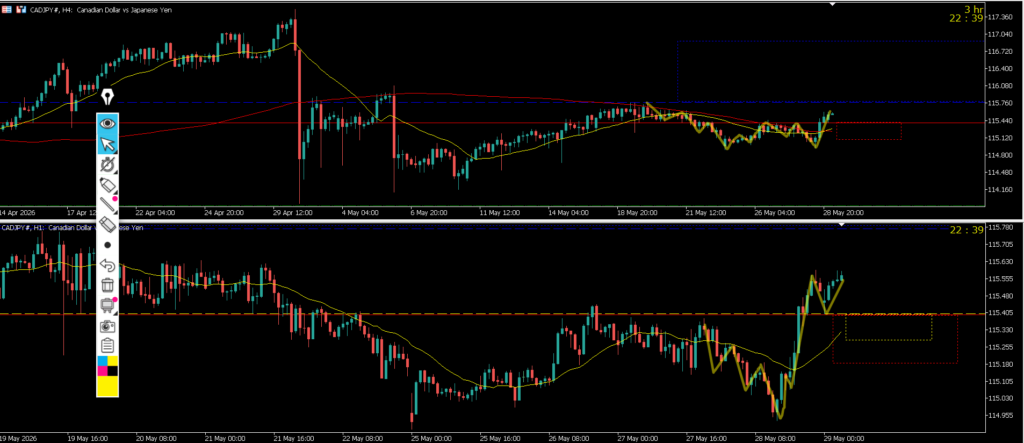Select the eraser tool

pyautogui.click(x=108, y=225)
